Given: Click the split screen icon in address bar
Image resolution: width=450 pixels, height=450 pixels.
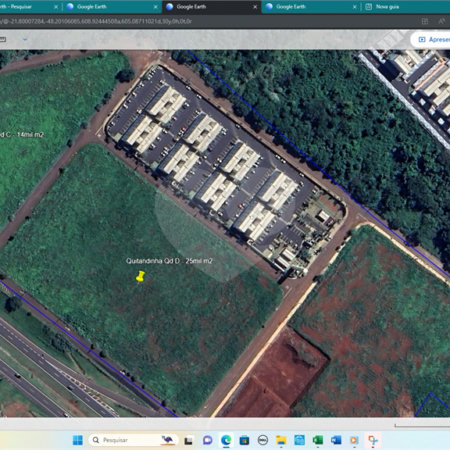Looking at the screenshot, I should pos(425,21).
